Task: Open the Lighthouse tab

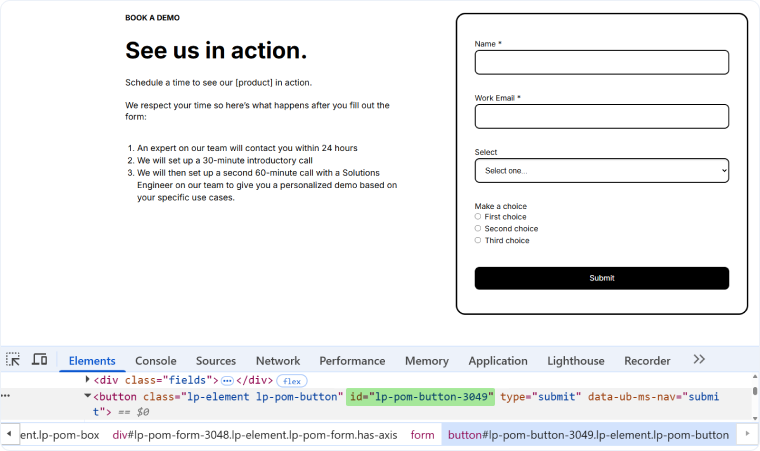Action: click(x=576, y=361)
